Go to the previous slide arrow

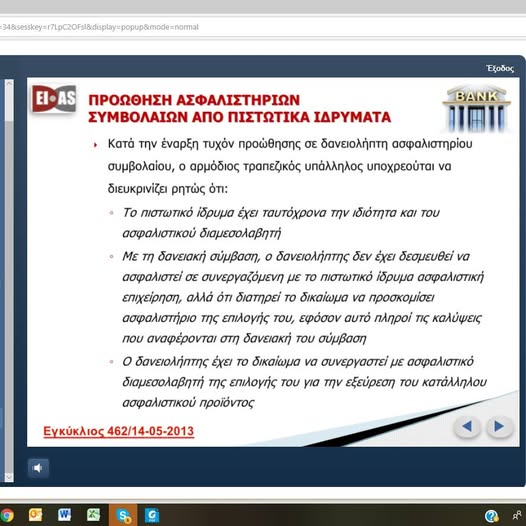pyautogui.click(x=467, y=426)
